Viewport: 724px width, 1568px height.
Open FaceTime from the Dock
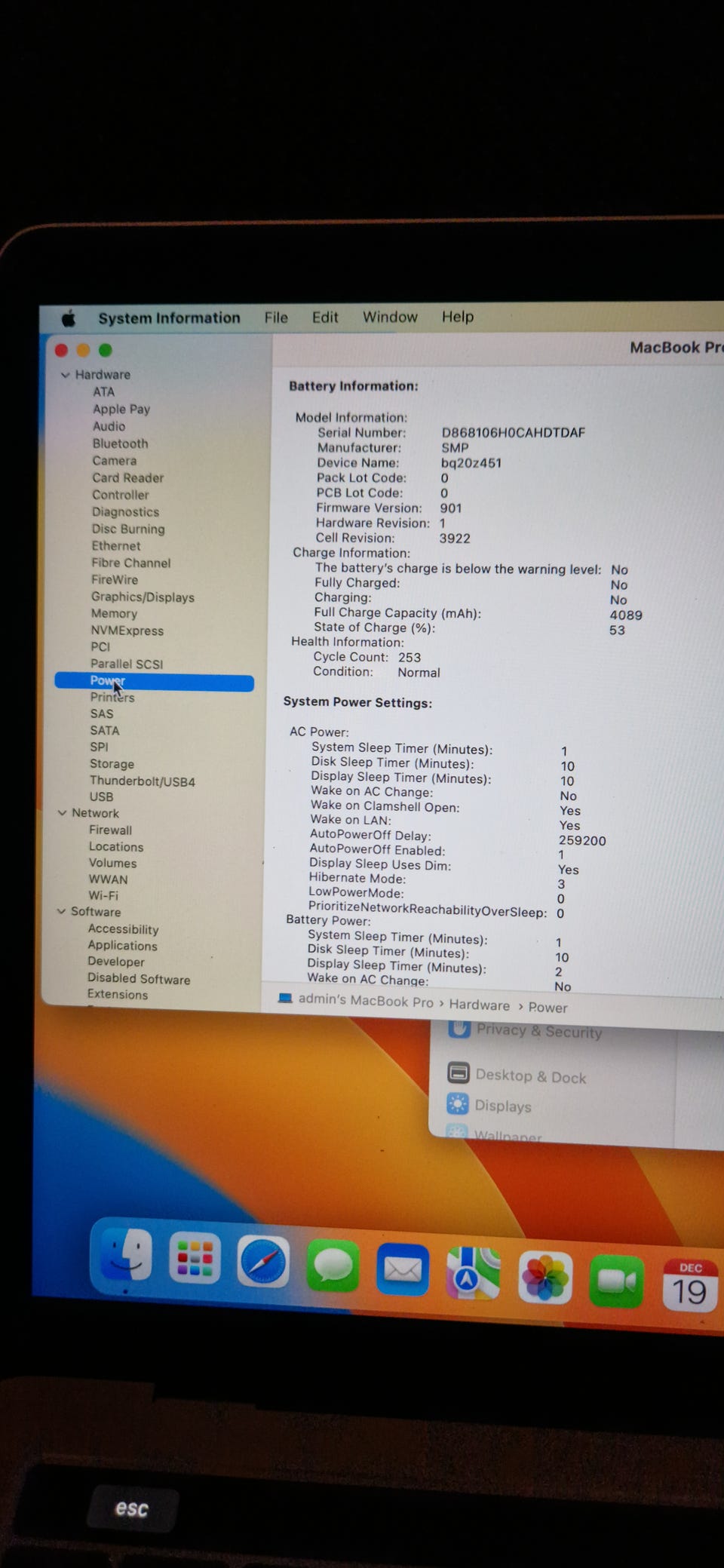(x=616, y=1281)
